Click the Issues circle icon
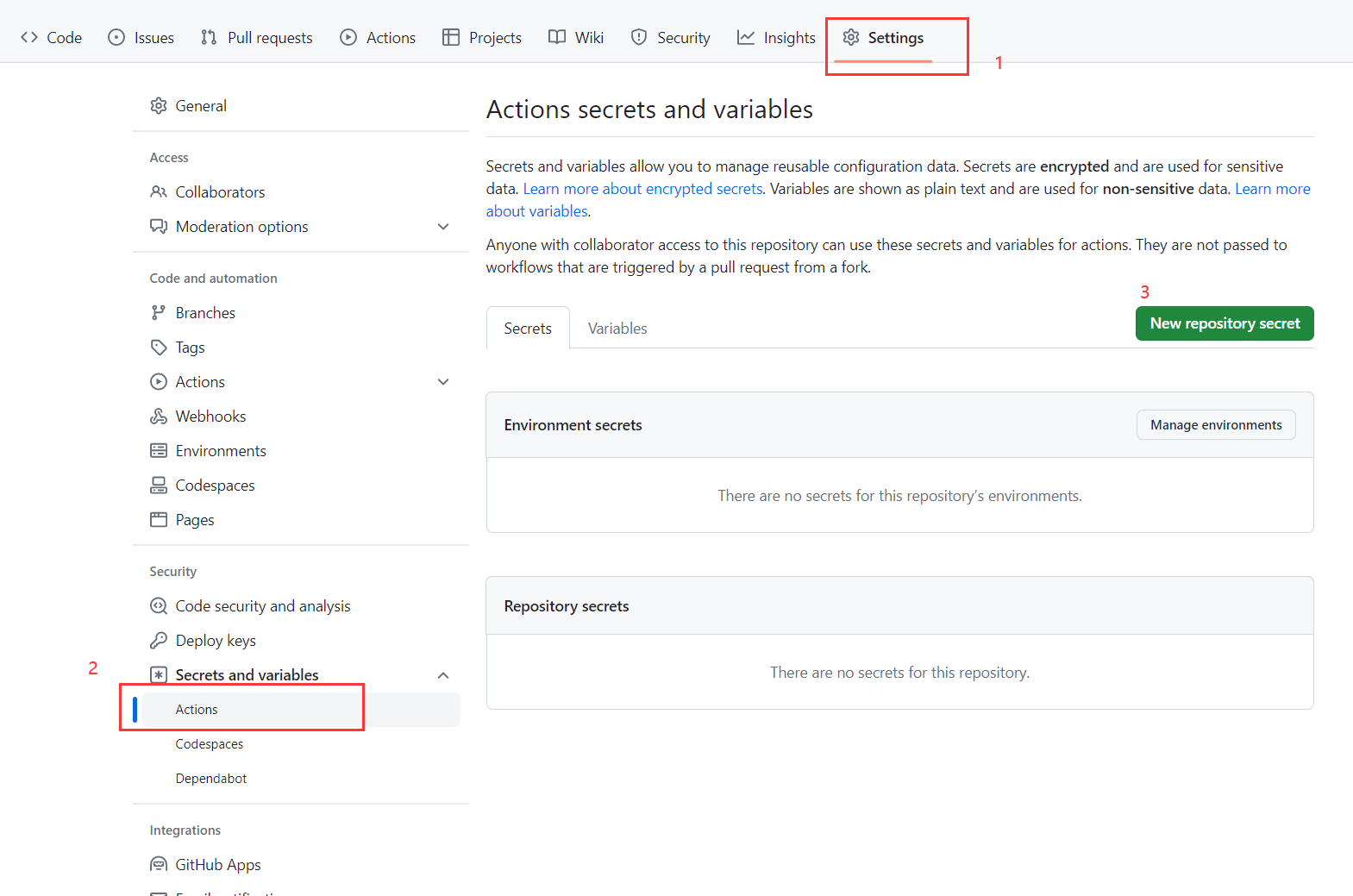Screen dimensions: 1353x896 116,37
